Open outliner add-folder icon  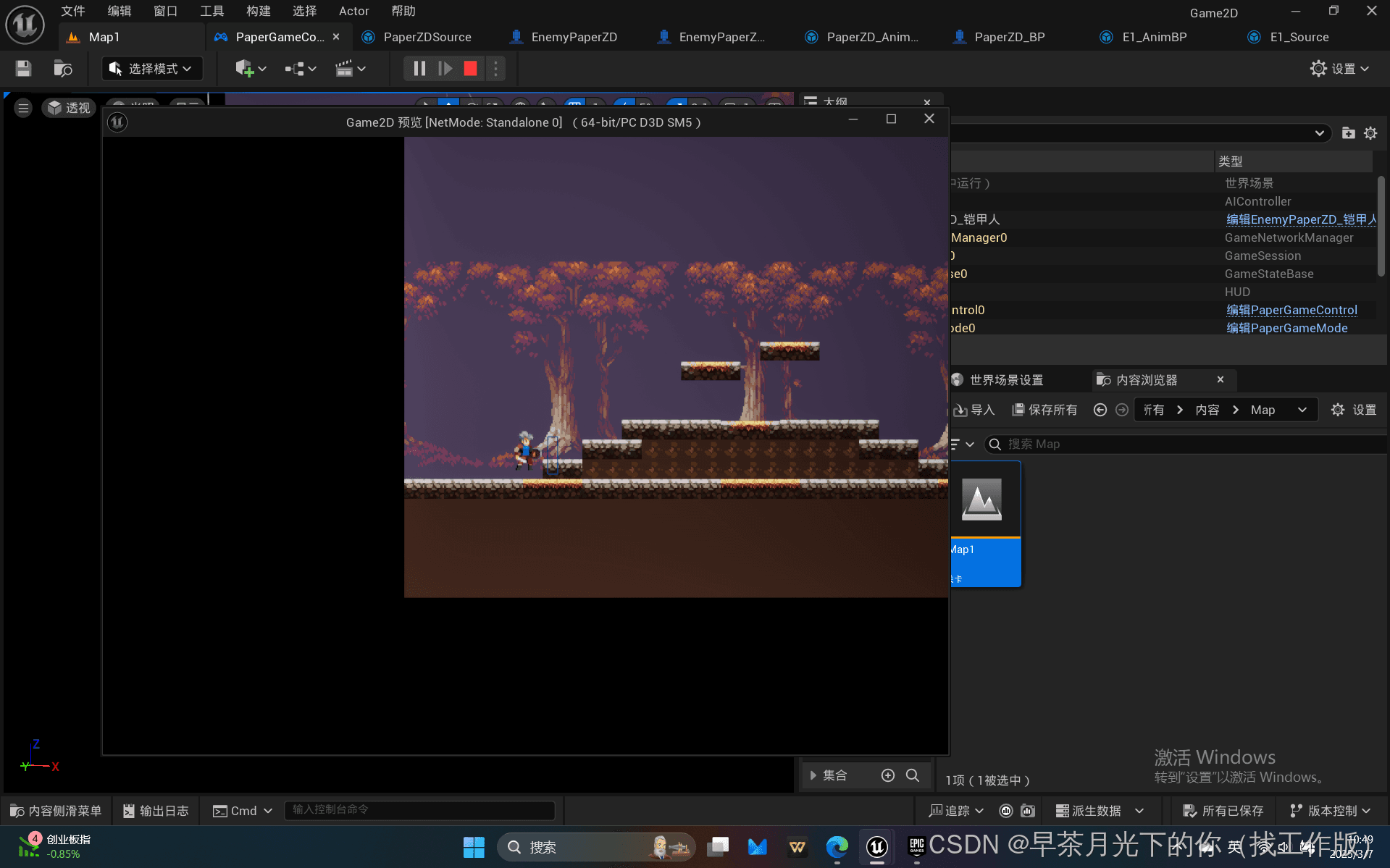pyautogui.click(x=1348, y=133)
